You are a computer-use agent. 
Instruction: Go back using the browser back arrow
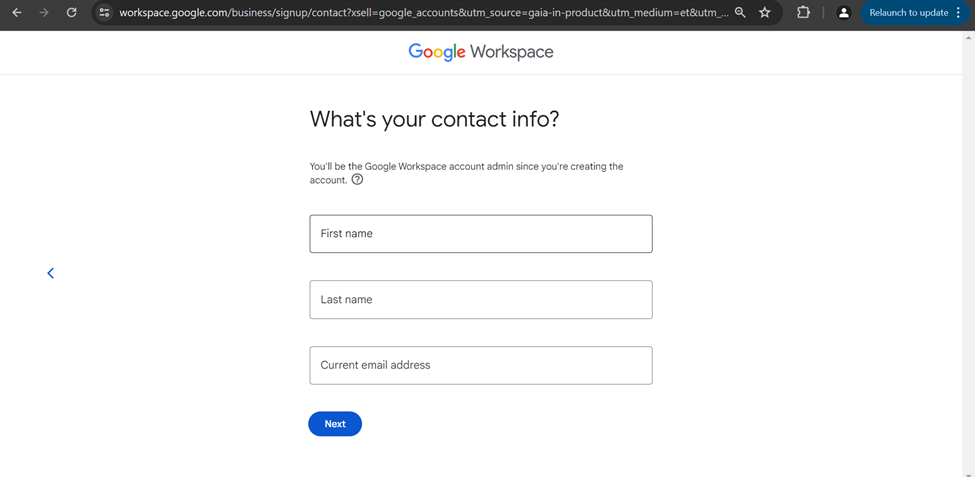pyautogui.click(x=17, y=12)
